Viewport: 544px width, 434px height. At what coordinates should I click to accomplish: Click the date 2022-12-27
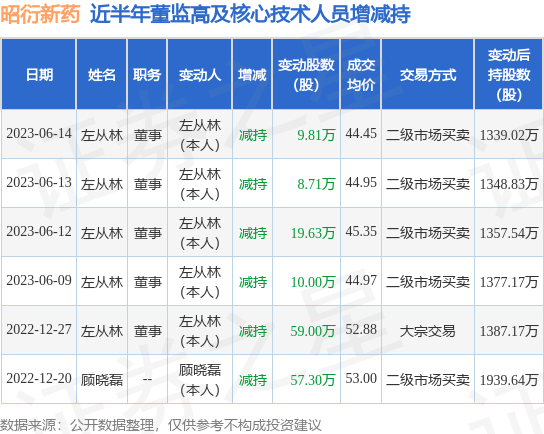click(39, 330)
